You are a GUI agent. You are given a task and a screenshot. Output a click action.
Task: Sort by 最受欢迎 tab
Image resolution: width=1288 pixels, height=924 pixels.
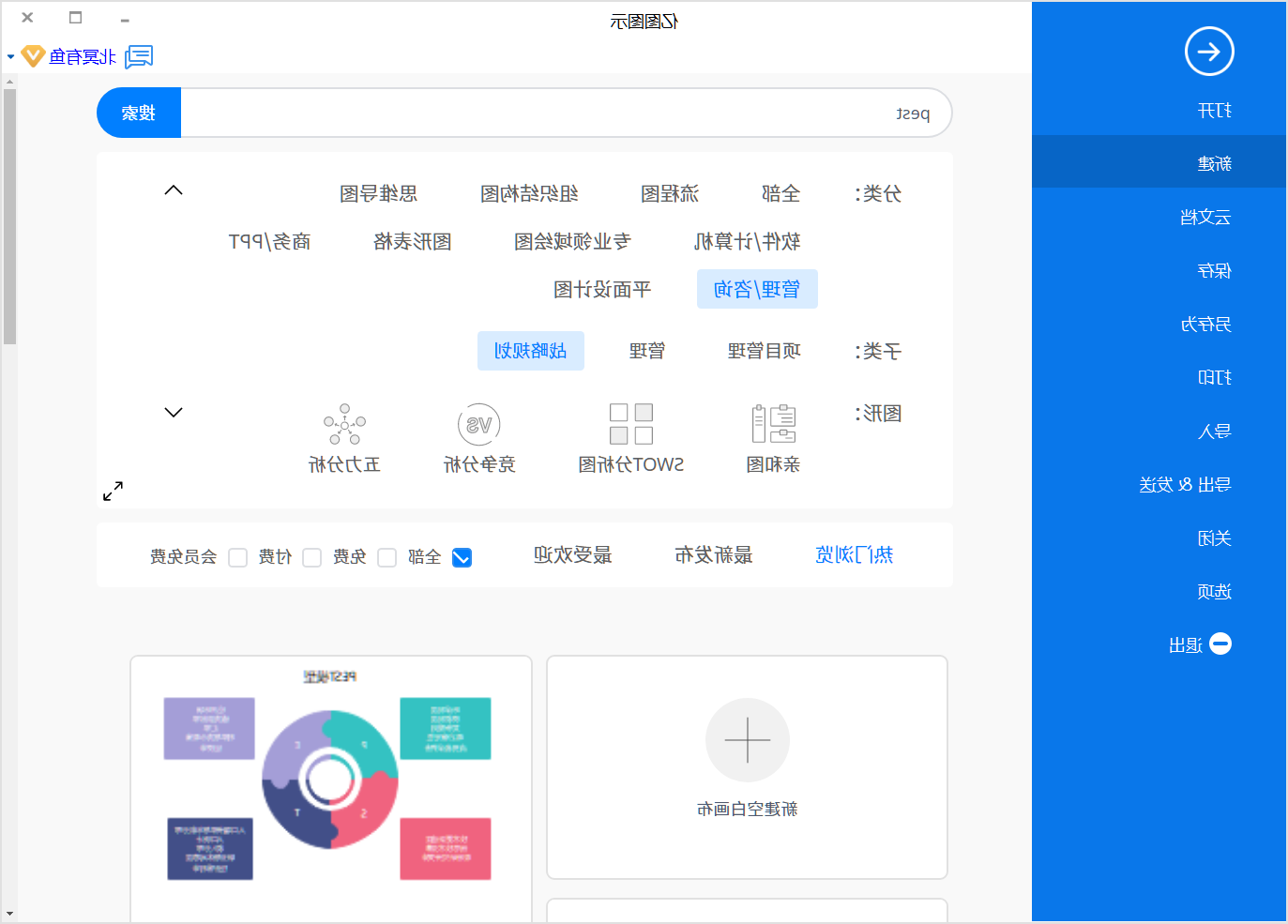click(573, 554)
